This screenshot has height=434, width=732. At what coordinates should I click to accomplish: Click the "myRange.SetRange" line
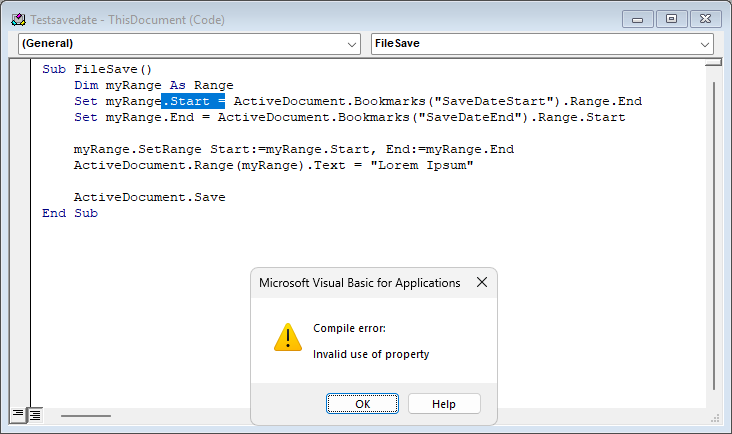[294, 149]
